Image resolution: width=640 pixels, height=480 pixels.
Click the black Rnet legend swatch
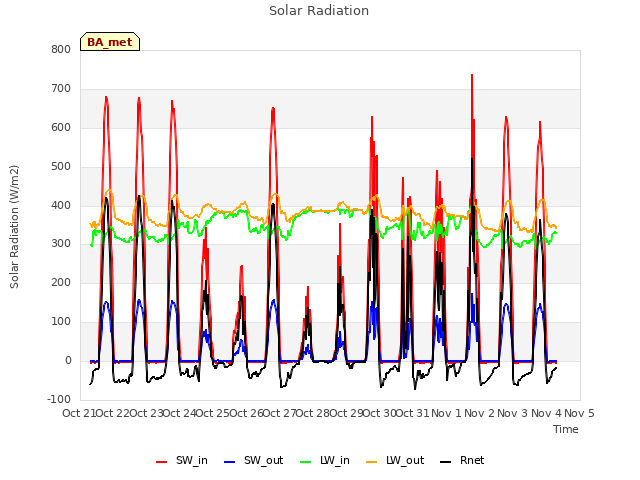[446, 462]
